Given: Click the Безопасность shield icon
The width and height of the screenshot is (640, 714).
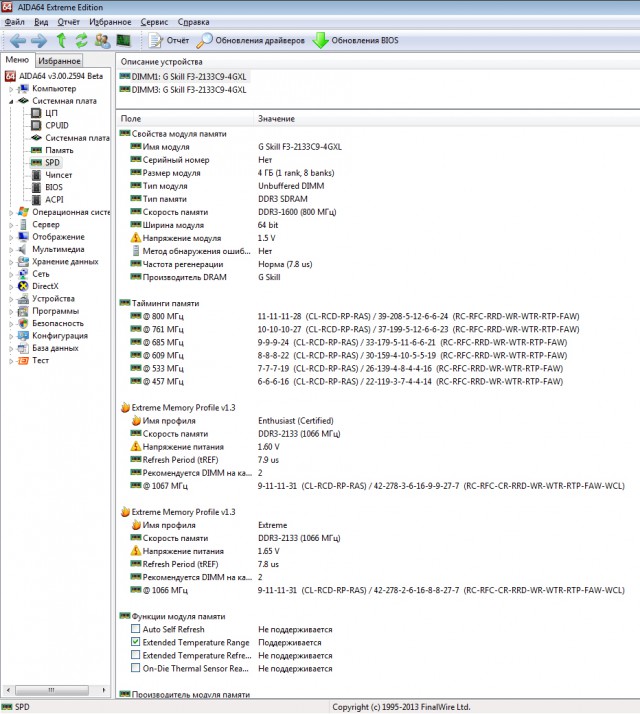Looking at the screenshot, I should pyautogui.click(x=23, y=323).
